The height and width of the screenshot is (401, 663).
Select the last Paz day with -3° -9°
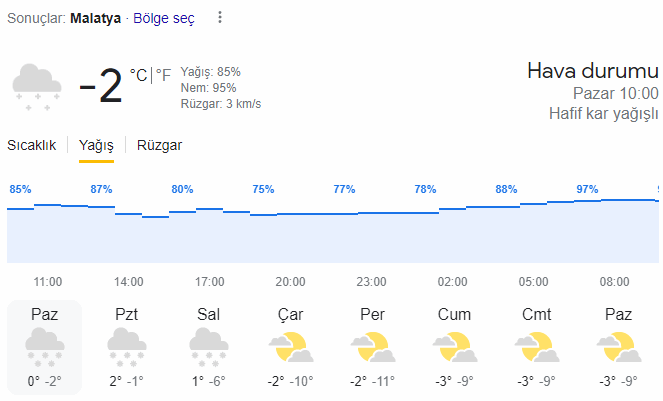[x=618, y=347]
